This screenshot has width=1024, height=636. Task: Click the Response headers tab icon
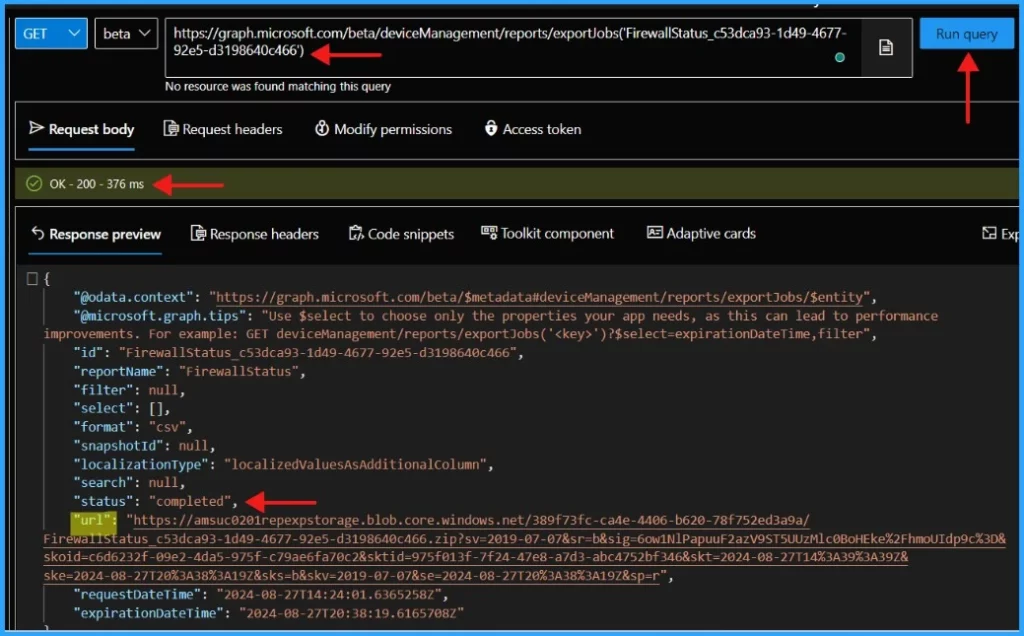(x=198, y=233)
